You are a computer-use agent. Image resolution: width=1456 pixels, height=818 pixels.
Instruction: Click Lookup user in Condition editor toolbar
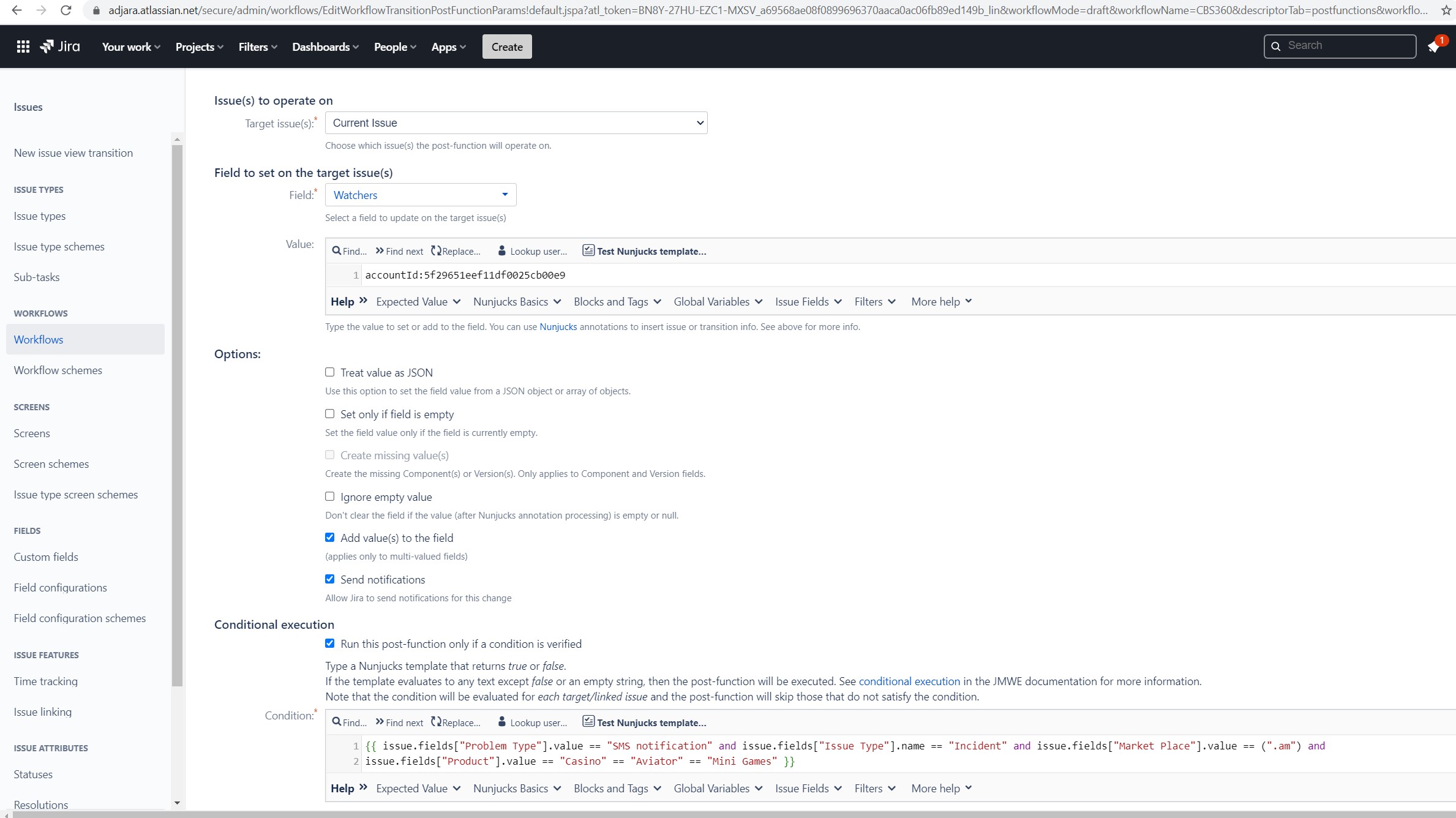pos(532,722)
